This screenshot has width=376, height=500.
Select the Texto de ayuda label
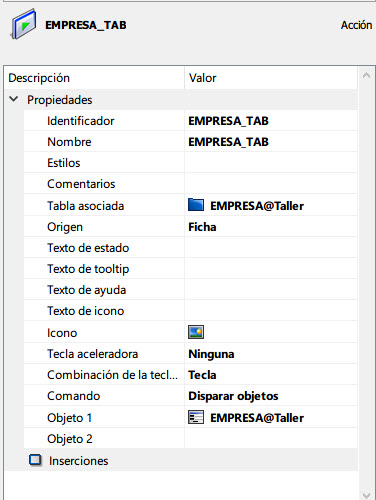coord(87,290)
